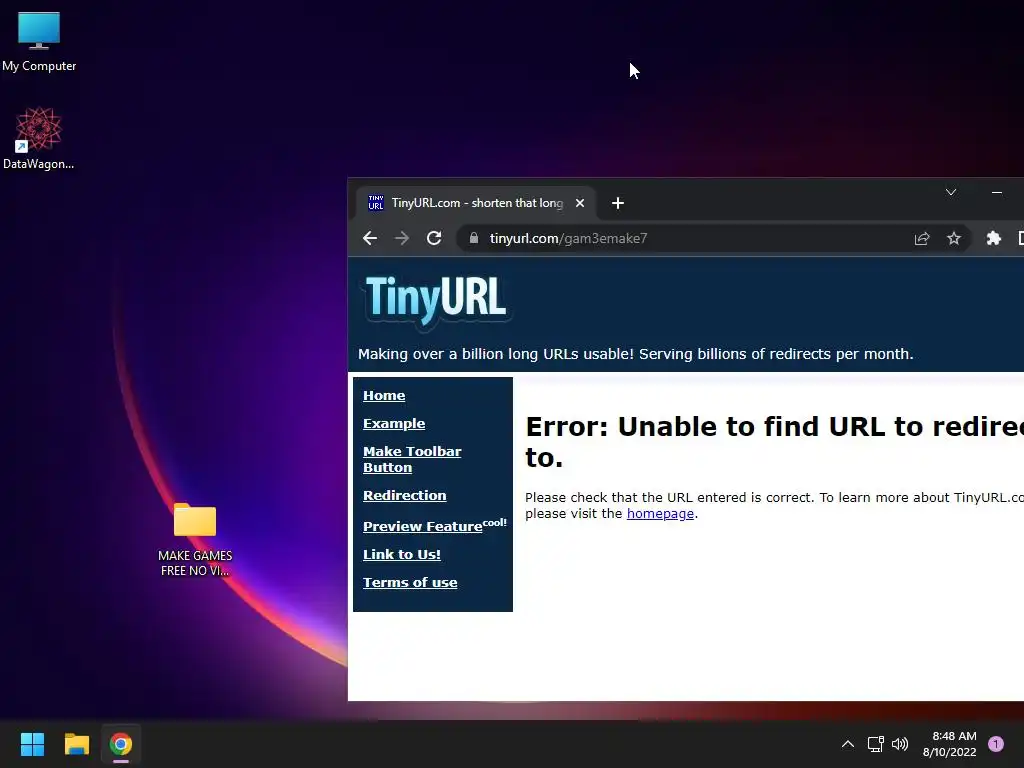Image resolution: width=1024 pixels, height=768 pixels.
Task: Open the Home link
Action: click(384, 396)
